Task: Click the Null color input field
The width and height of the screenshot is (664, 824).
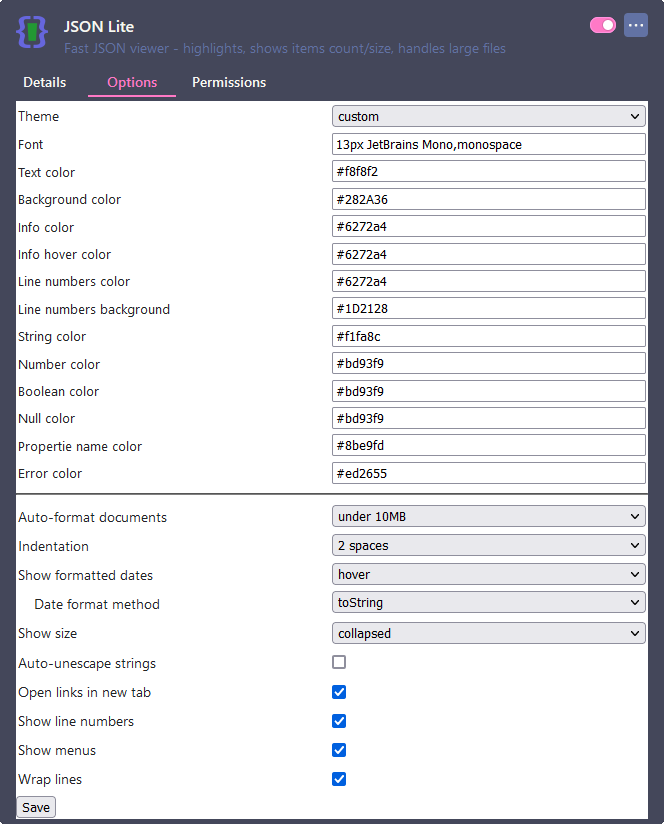Action: 489,418
